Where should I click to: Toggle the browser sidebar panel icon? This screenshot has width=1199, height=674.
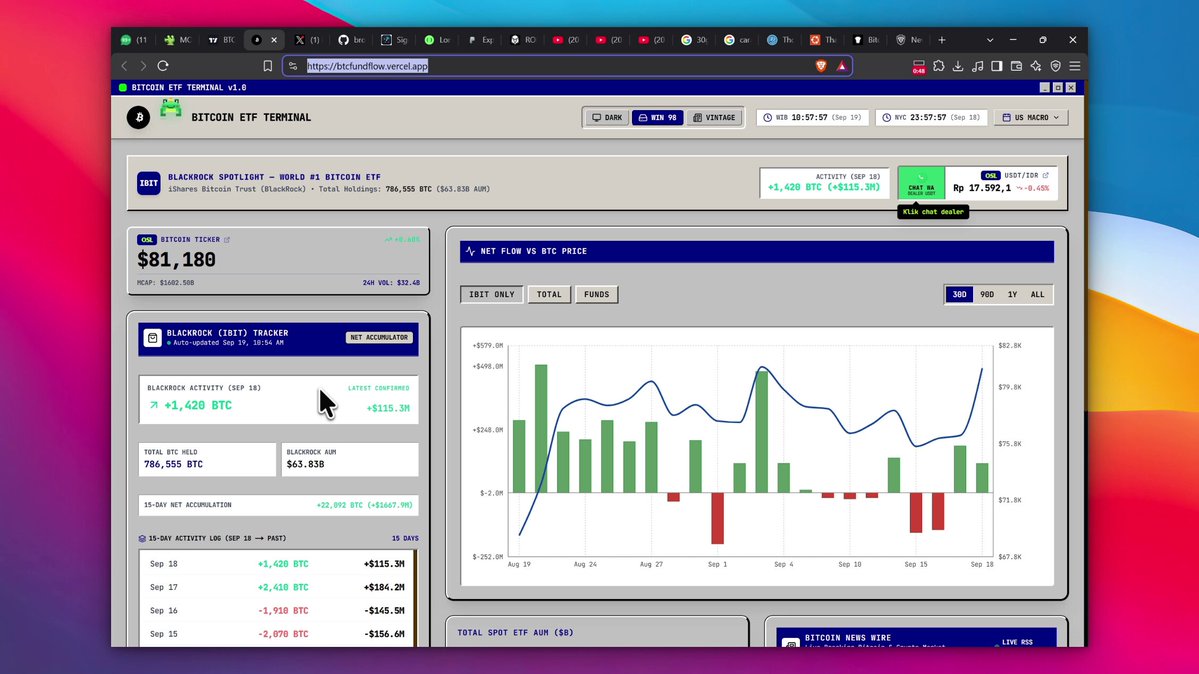[996, 66]
